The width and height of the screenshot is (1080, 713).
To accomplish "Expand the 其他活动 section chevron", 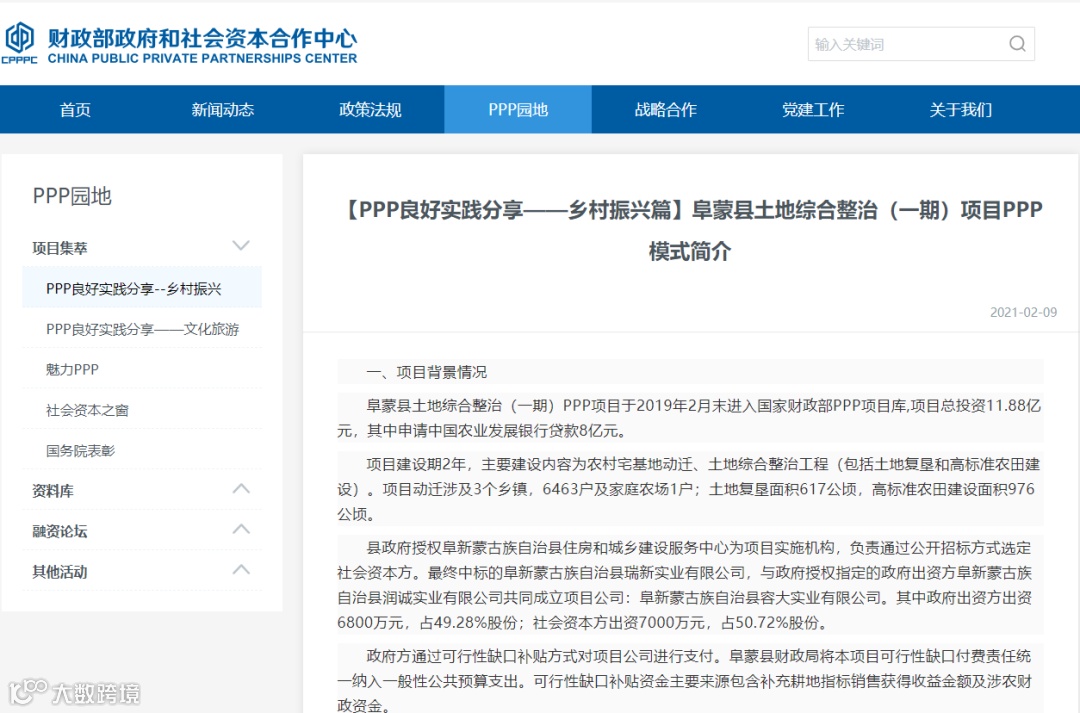I will tap(240, 570).
